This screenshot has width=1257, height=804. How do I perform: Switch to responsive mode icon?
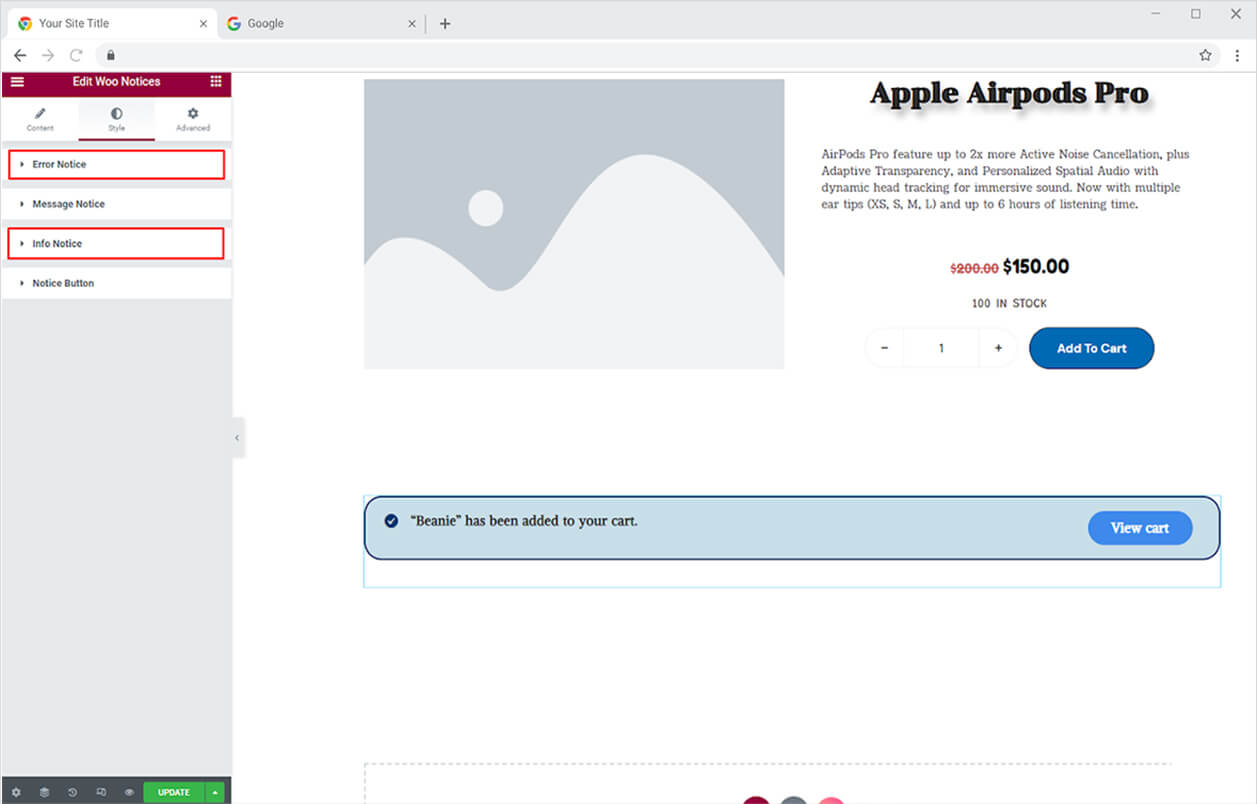pos(101,792)
